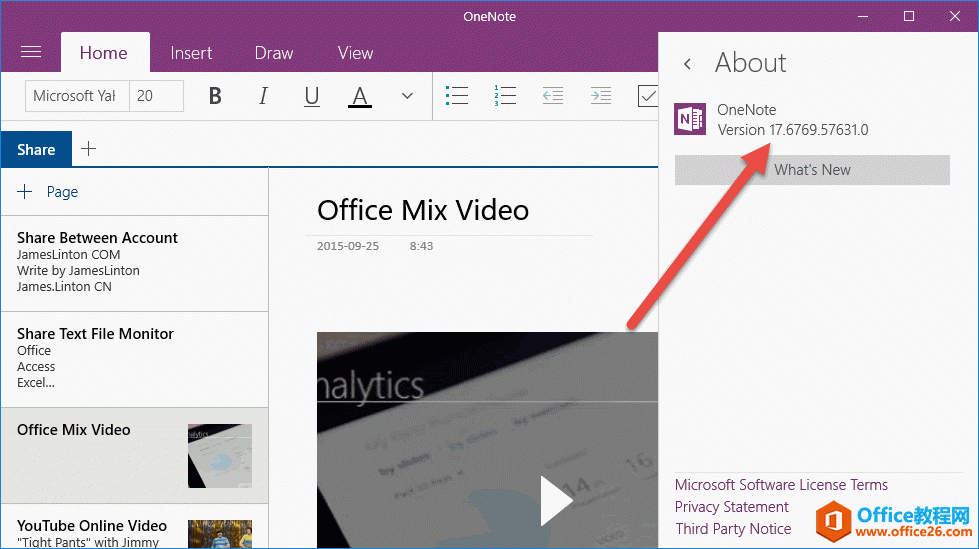Toggle underline formatting
This screenshot has width=979, height=549.
[x=312, y=96]
